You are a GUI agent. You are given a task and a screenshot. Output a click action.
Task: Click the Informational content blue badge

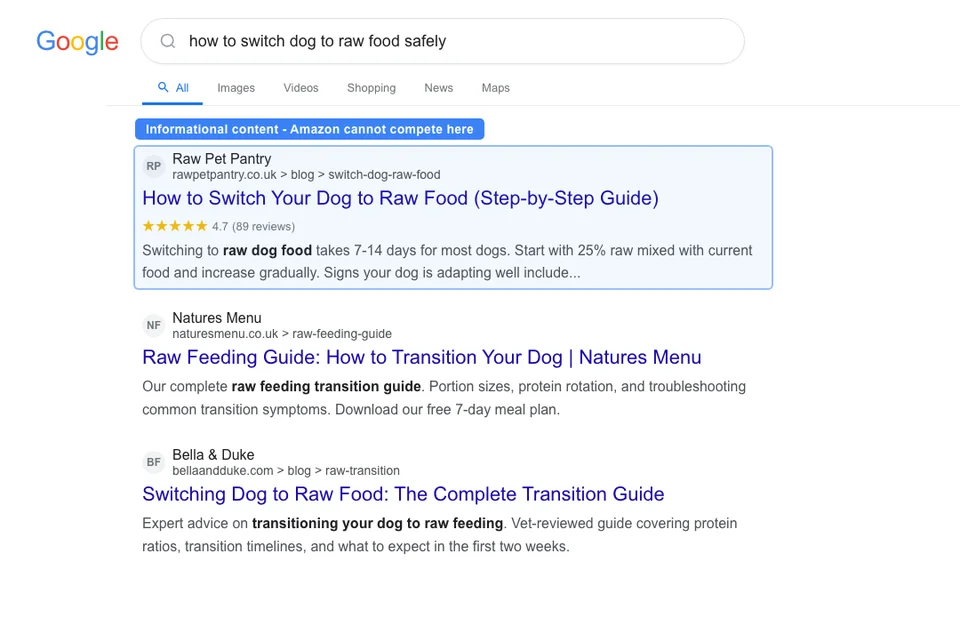tap(310, 129)
